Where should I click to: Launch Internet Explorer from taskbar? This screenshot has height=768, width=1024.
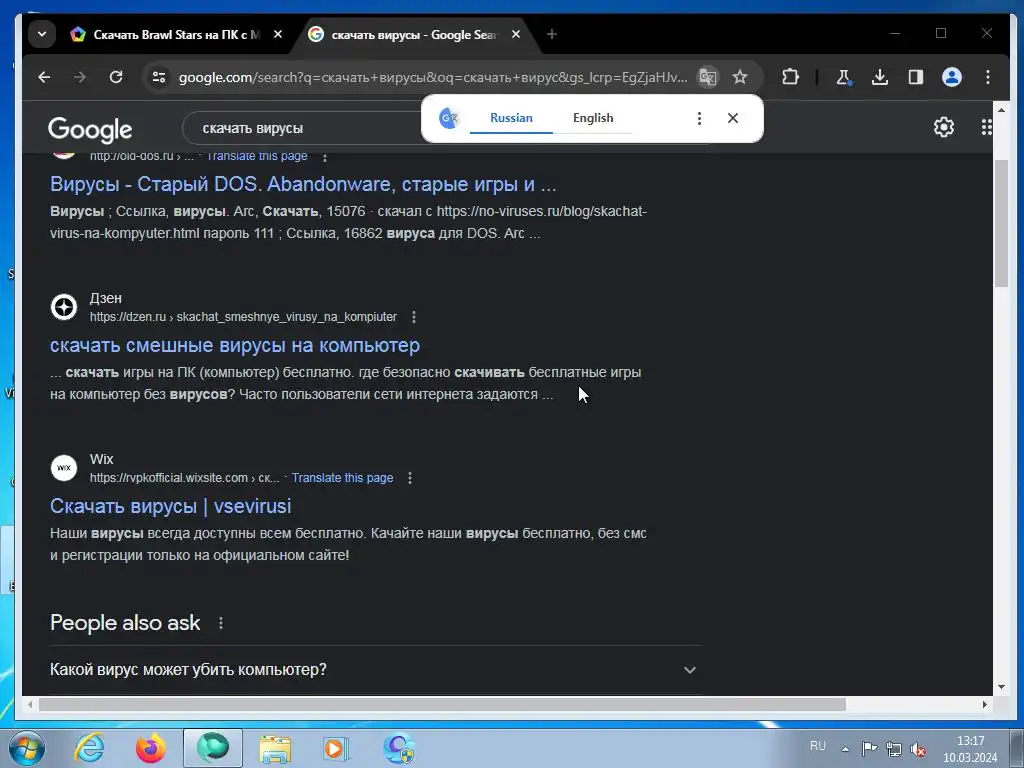[89, 748]
